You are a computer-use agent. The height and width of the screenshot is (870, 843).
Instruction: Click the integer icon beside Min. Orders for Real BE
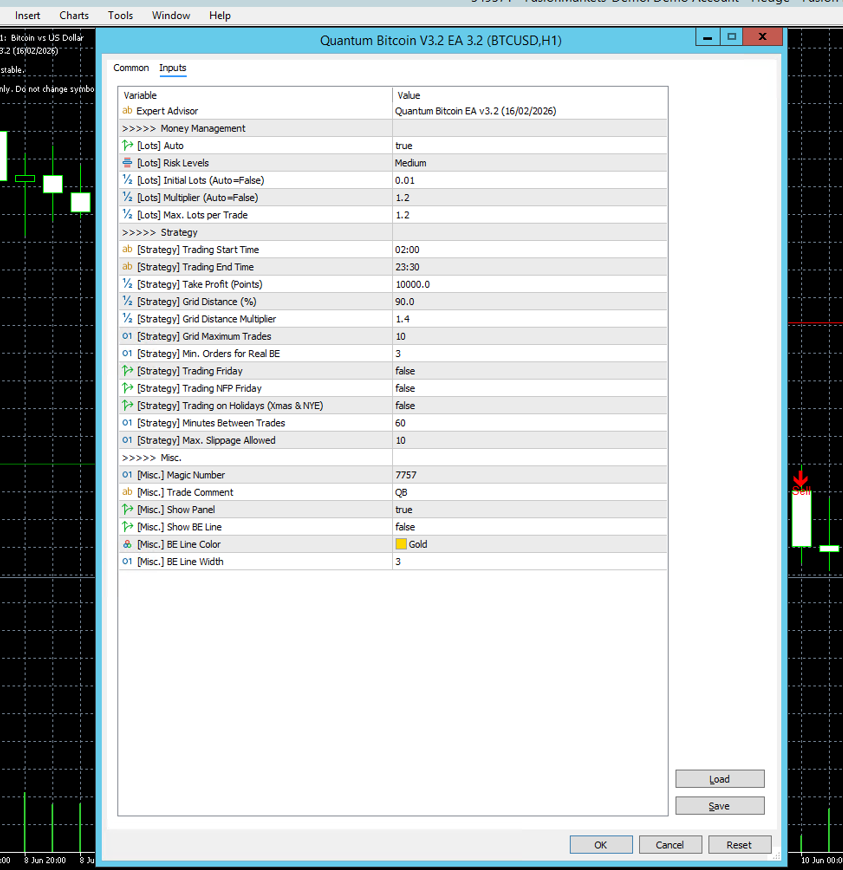click(x=127, y=353)
